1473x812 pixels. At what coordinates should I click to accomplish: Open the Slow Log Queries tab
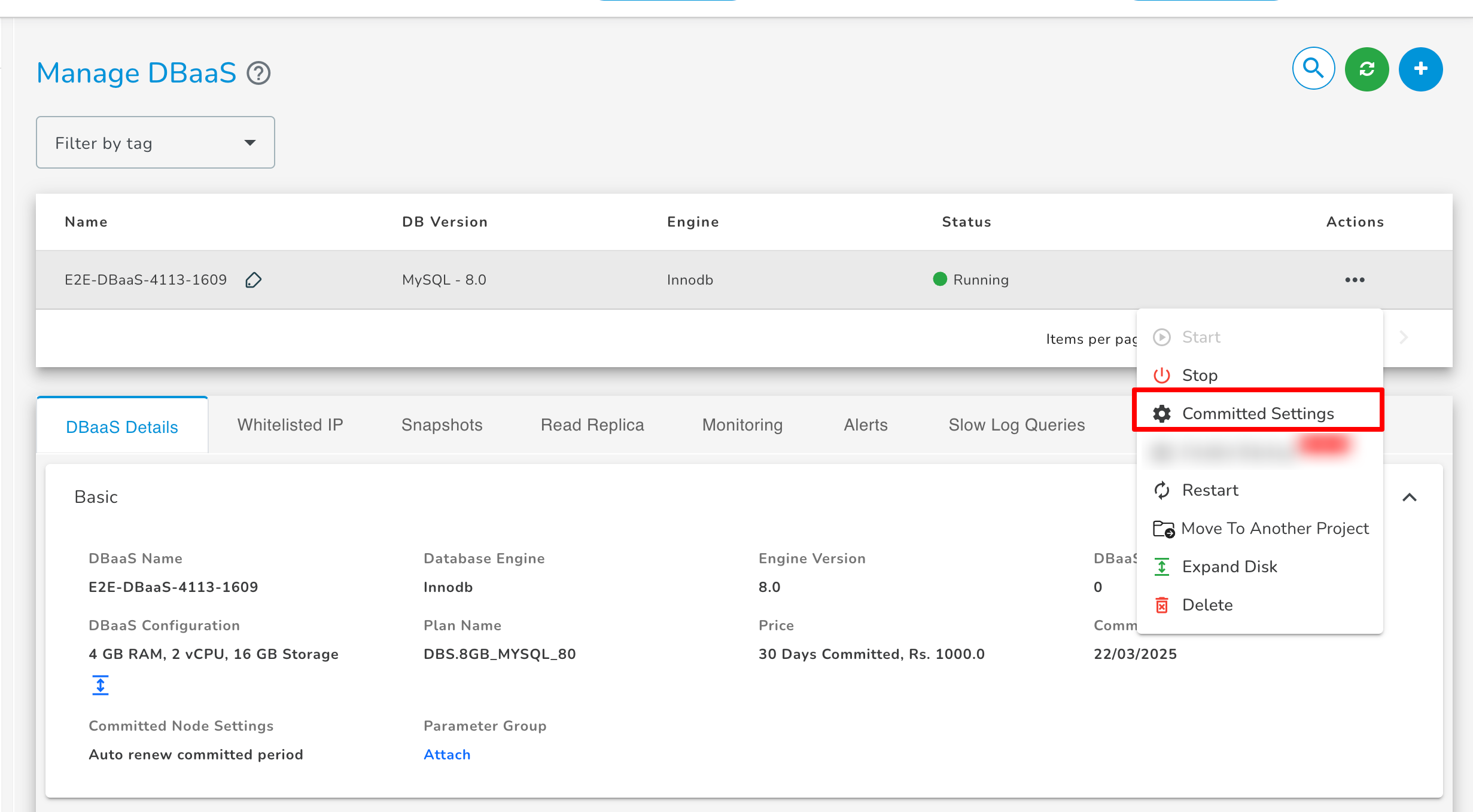1017,425
